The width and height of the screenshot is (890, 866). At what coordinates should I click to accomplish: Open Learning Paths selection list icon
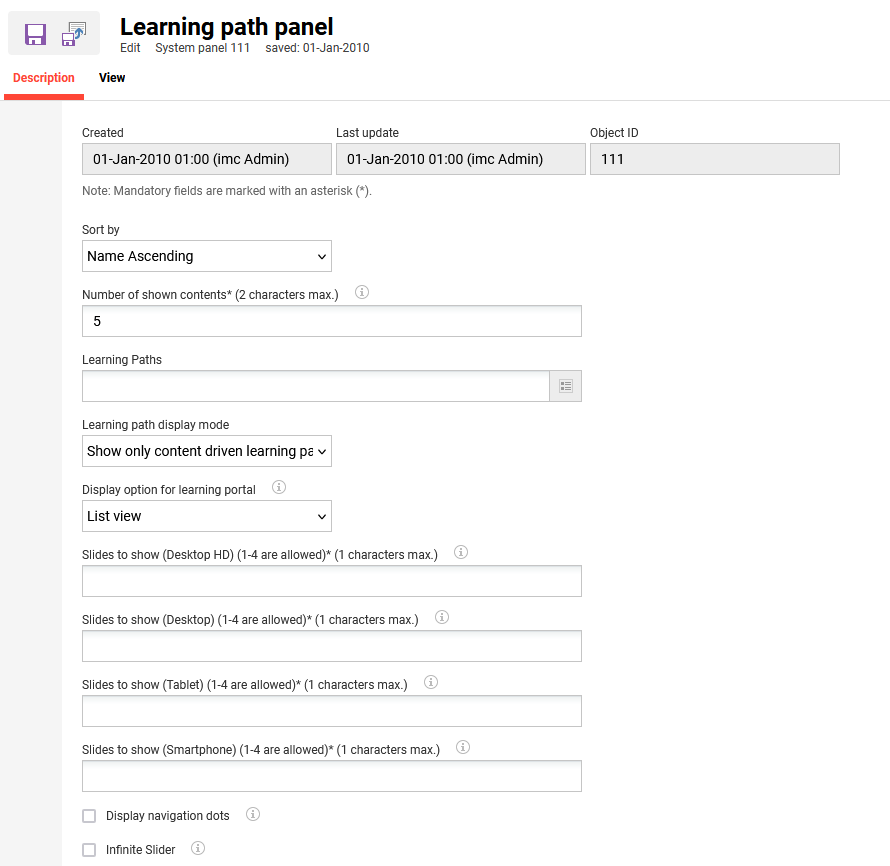pyautogui.click(x=566, y=386)
